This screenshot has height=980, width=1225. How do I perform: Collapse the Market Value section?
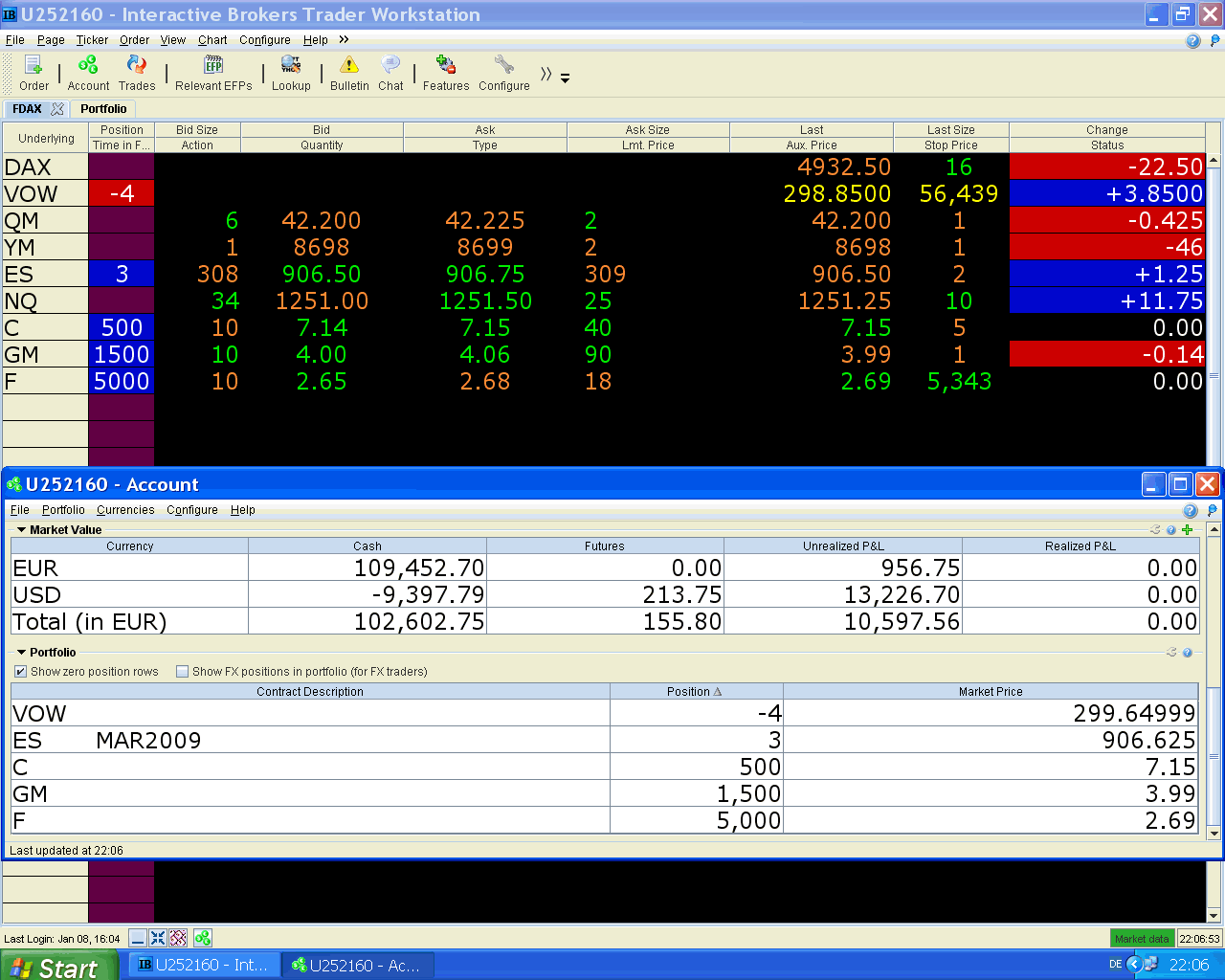21,529
